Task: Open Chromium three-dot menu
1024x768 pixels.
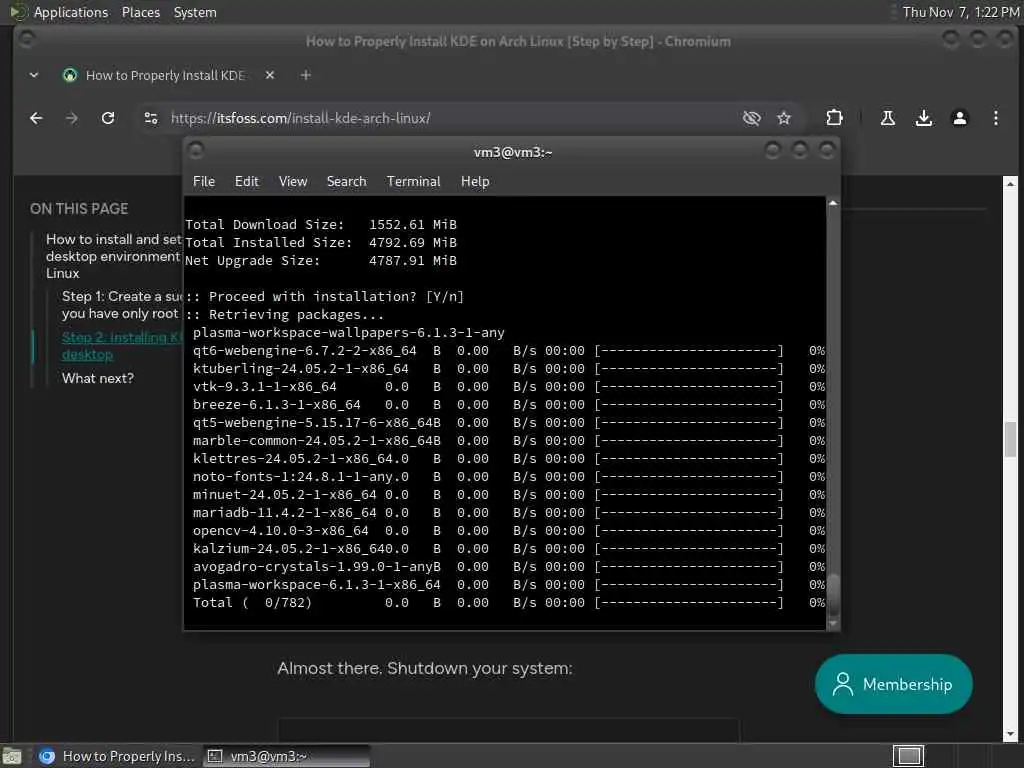Action: pos(995,118)
